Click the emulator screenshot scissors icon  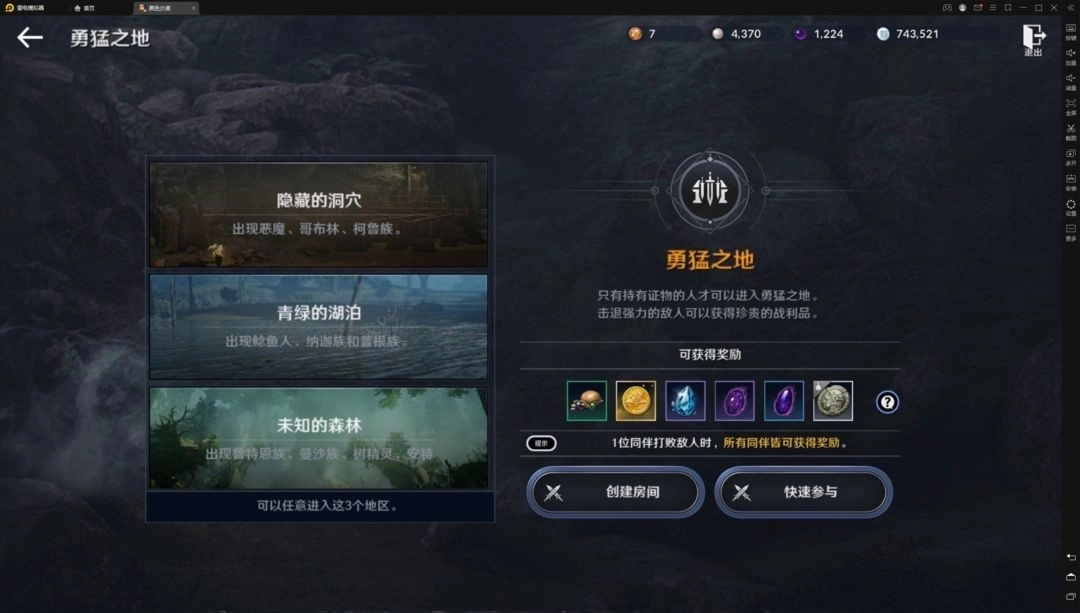click(1070, 131)
